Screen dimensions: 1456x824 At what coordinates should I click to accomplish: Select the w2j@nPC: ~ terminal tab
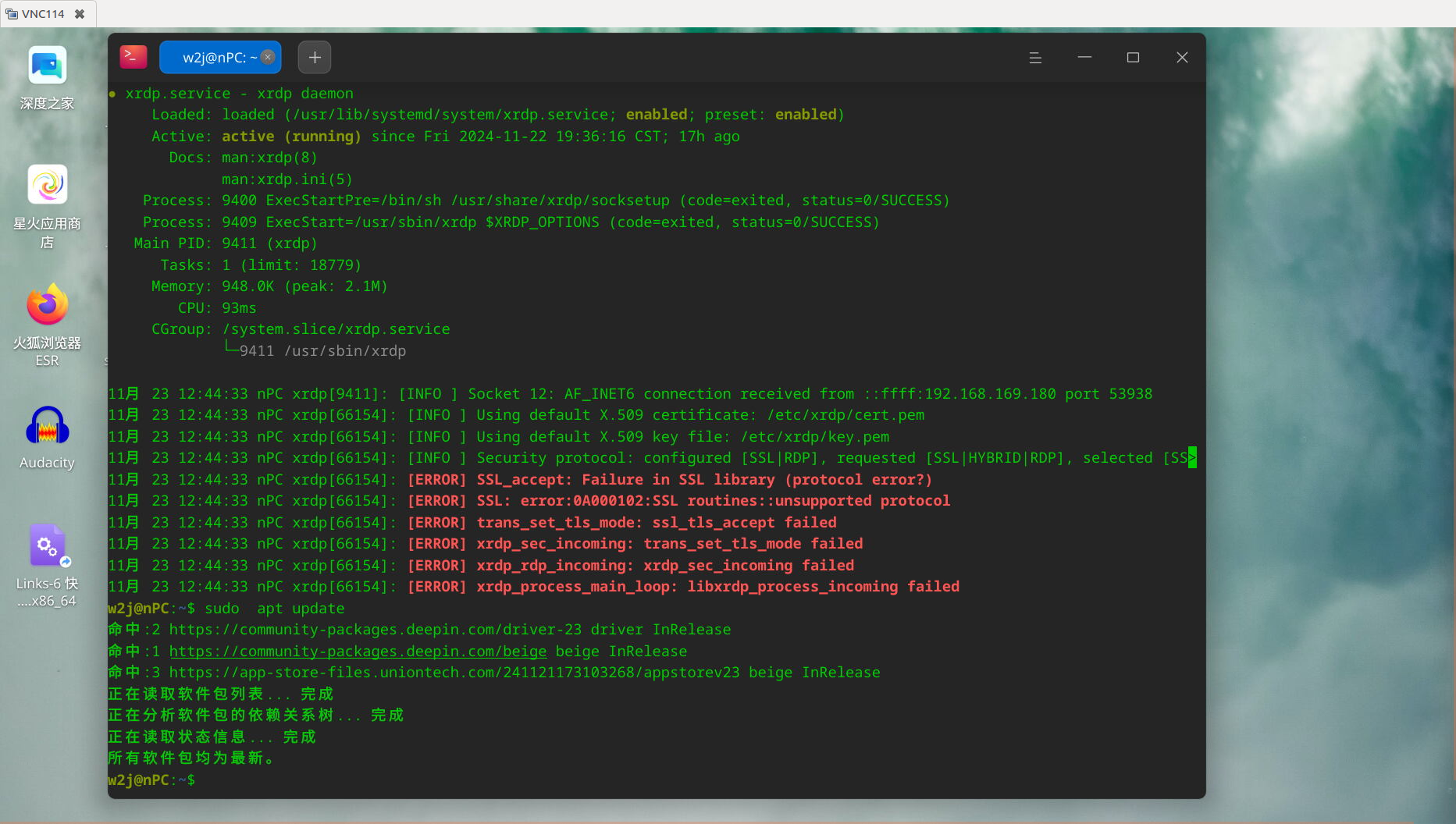219,57
